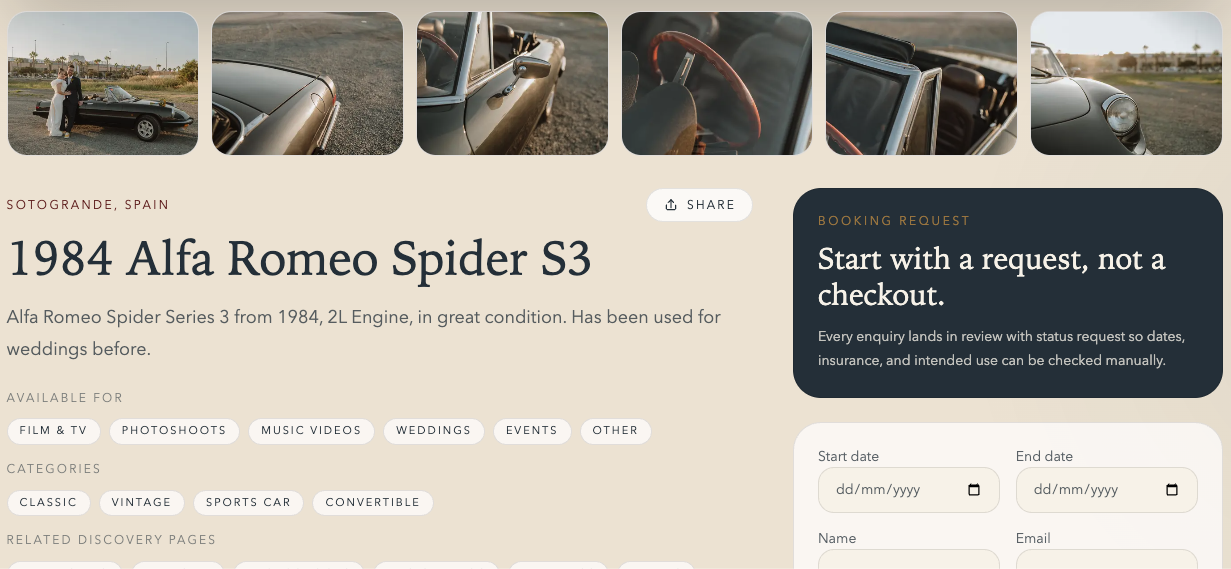Select the PHOTOSHOOTS tag
Screen dimensions: 1231x569
pos(174,431)
